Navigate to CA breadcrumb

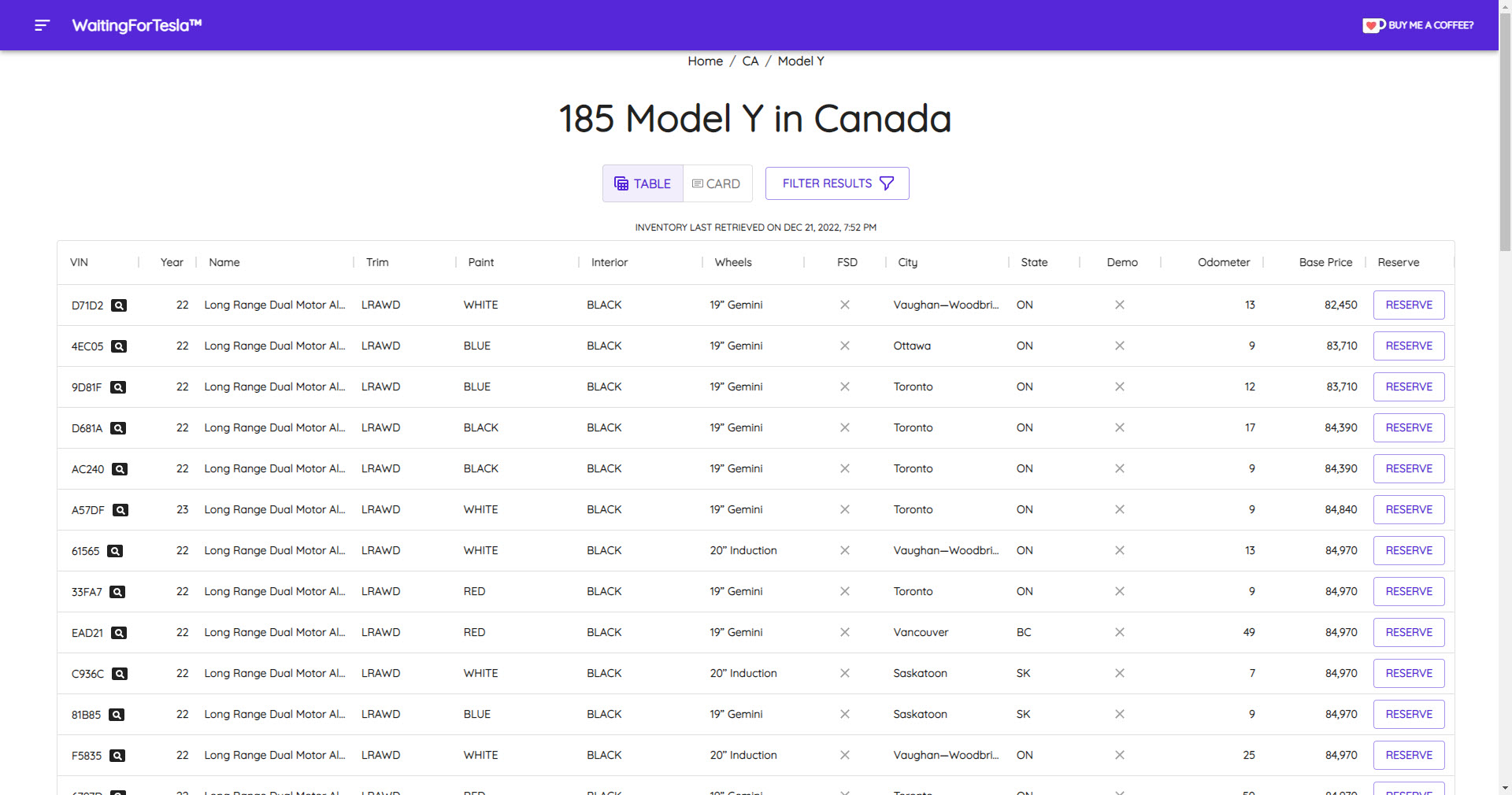[750, 61]
